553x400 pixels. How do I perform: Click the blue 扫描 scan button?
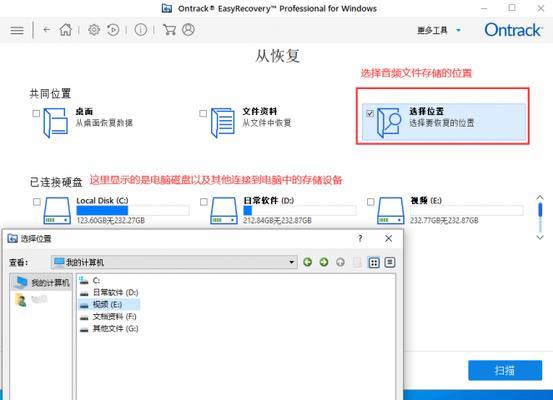505,370
